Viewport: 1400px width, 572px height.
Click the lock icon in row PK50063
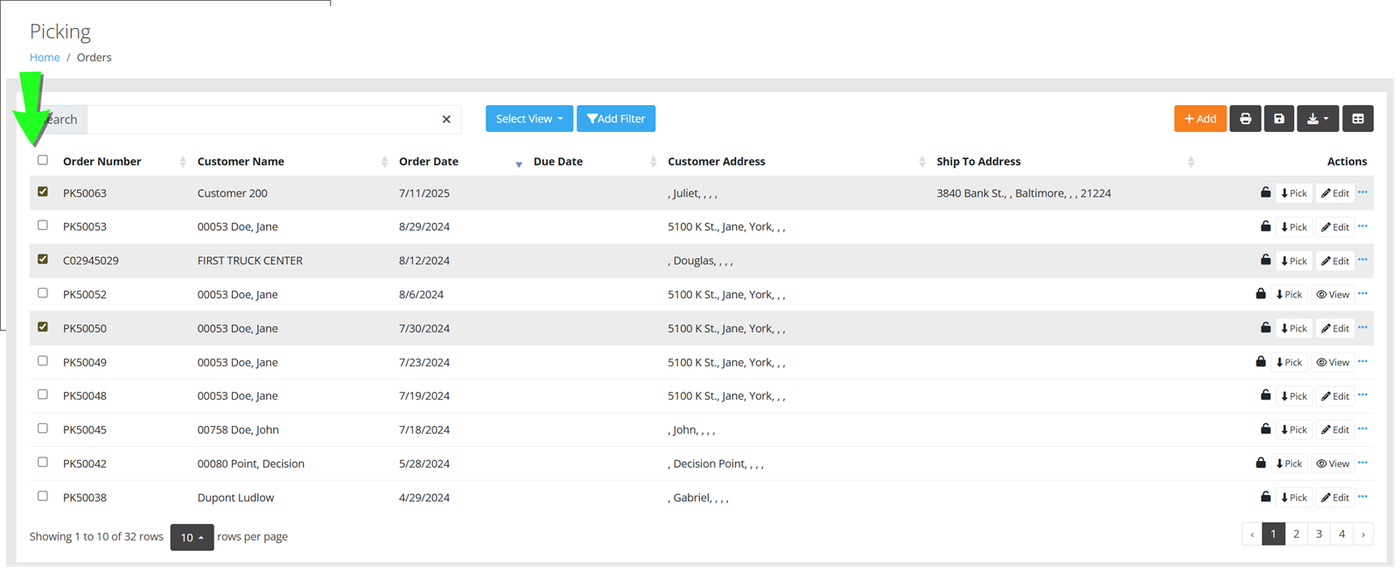tap(1265, 193)
